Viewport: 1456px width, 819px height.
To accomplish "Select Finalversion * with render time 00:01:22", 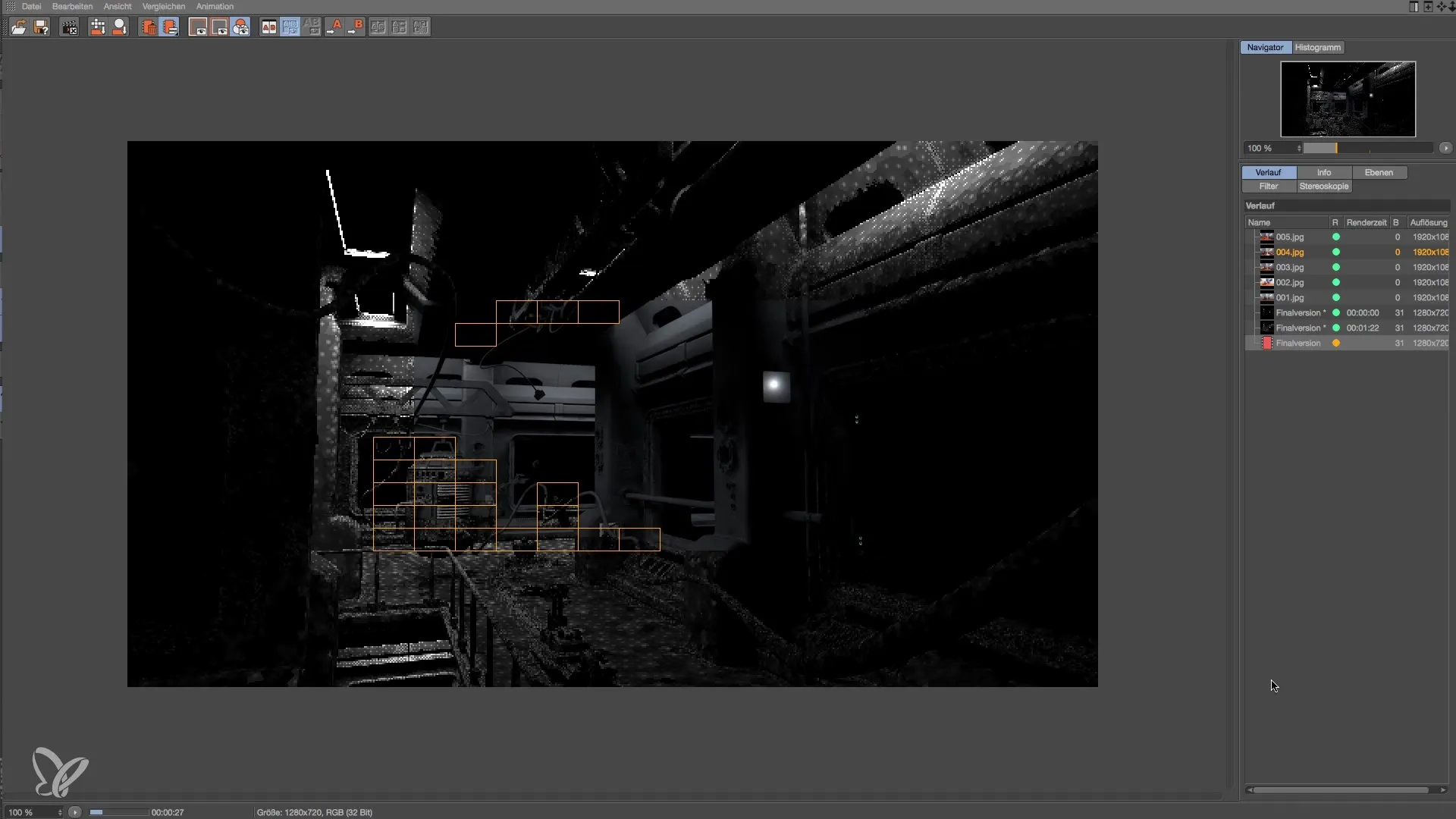I will 1348,328.
